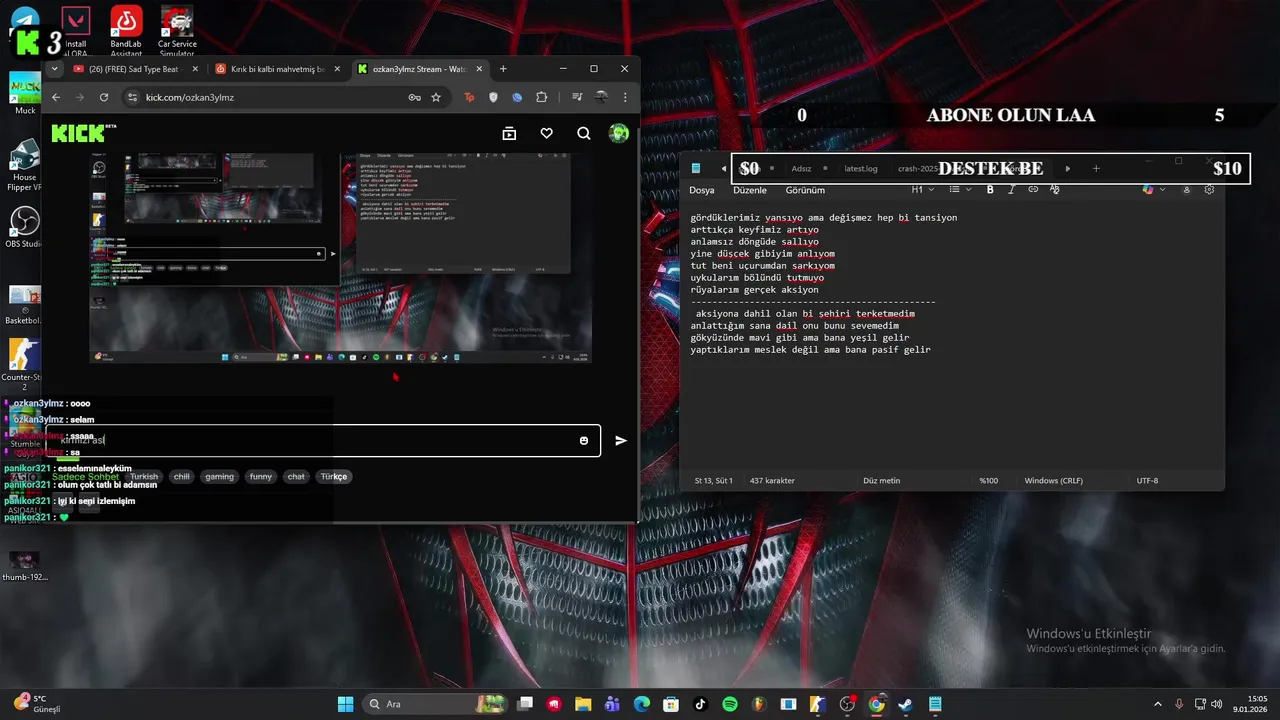Click the Chrome address bar URL

click(x=190, y=97)
